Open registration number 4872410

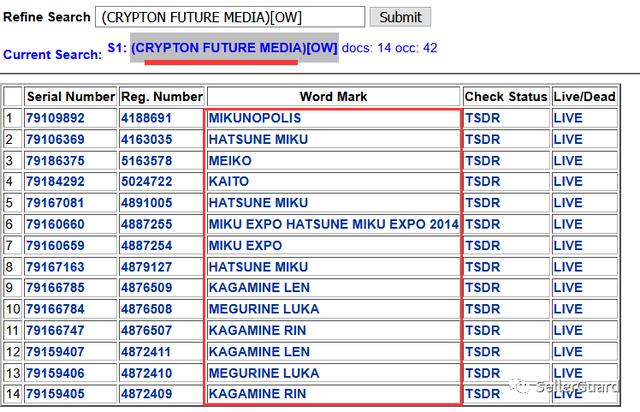coord(147,373)
